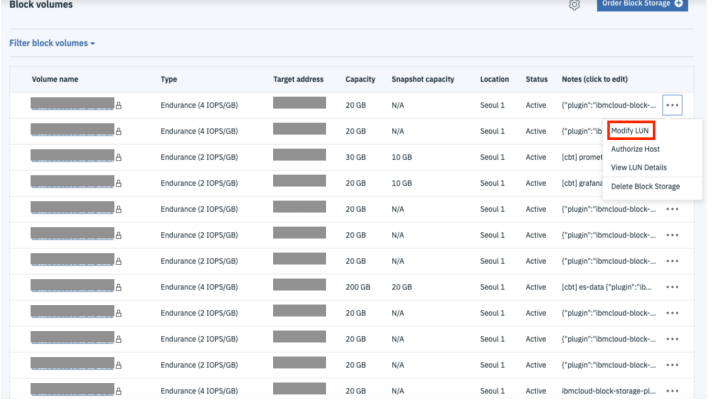The height and width of the screenshot is (405, 717).
Task: Click the '200 GB' capacity cell
Action: coord(358,287)
